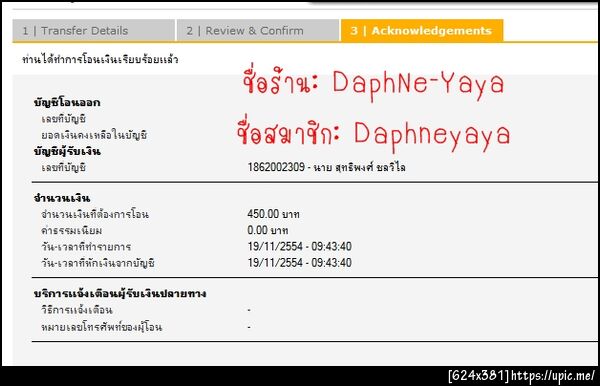Open the Transfer Details step tab

pyautogui.click(x=94, y=31)
